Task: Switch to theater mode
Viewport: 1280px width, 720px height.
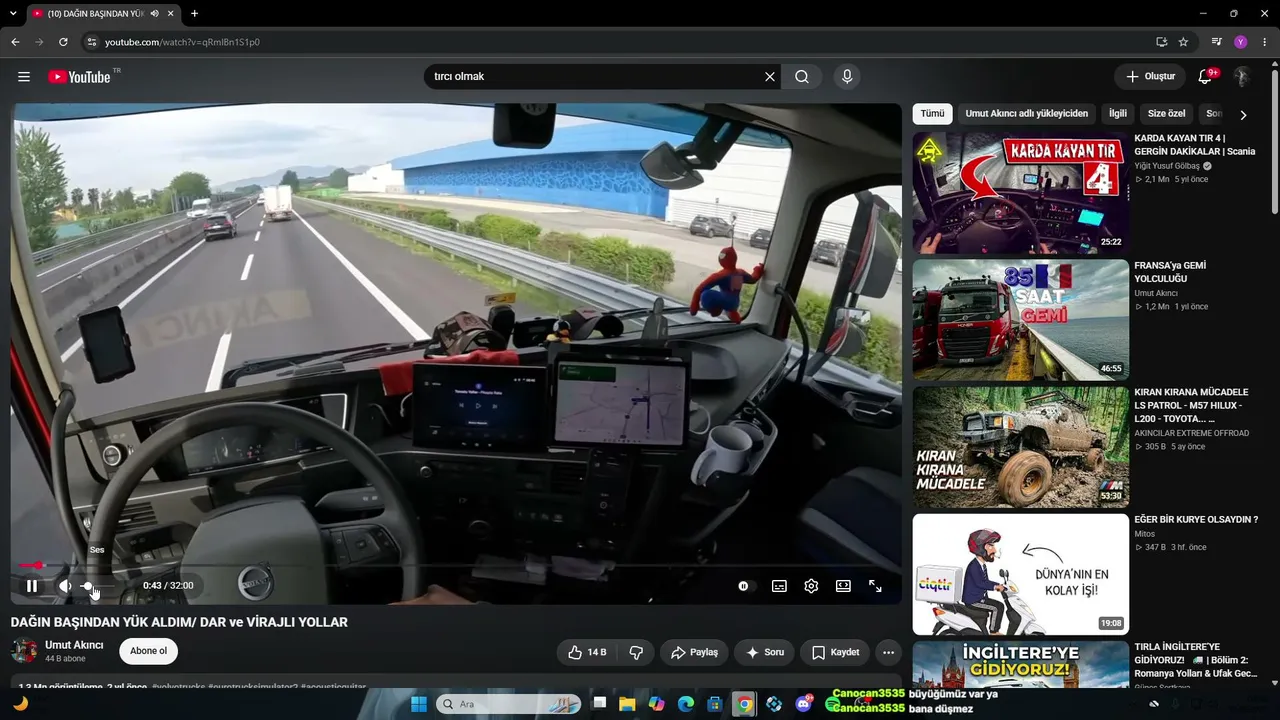Action: (843, 586)
